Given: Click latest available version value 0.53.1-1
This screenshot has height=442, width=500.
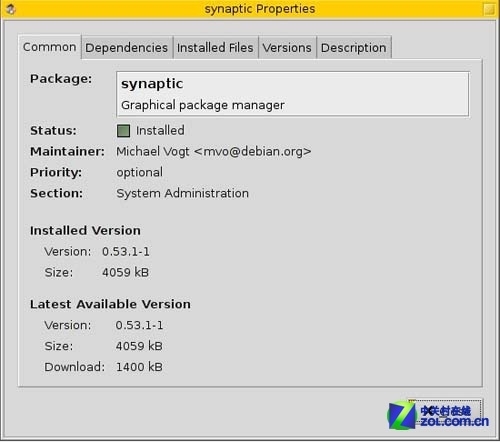Looking at the screenshot, I should click(139, 325).
